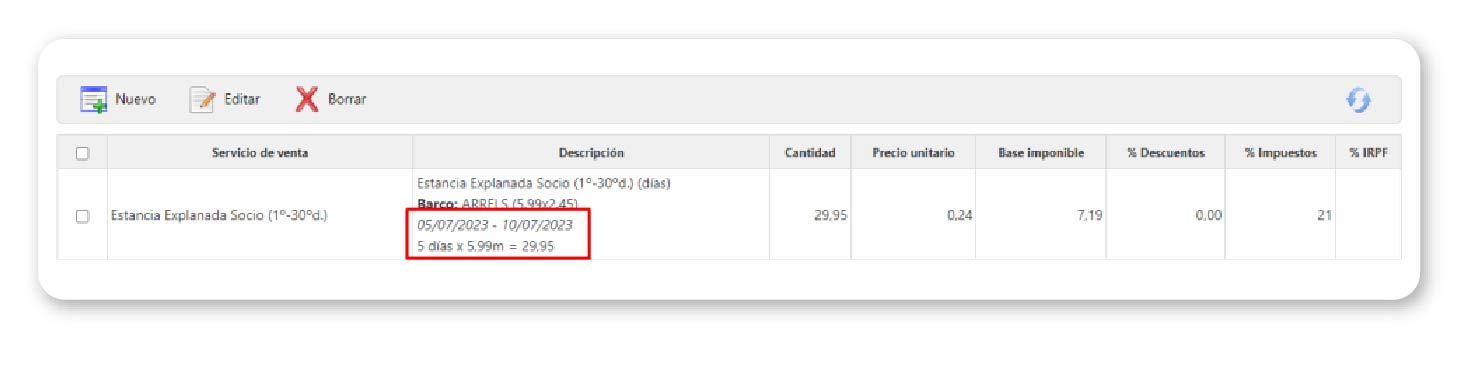Screen dimensions: 1458x367
Task: Click the % Descuentos column header
Action: pos(1165,153)
